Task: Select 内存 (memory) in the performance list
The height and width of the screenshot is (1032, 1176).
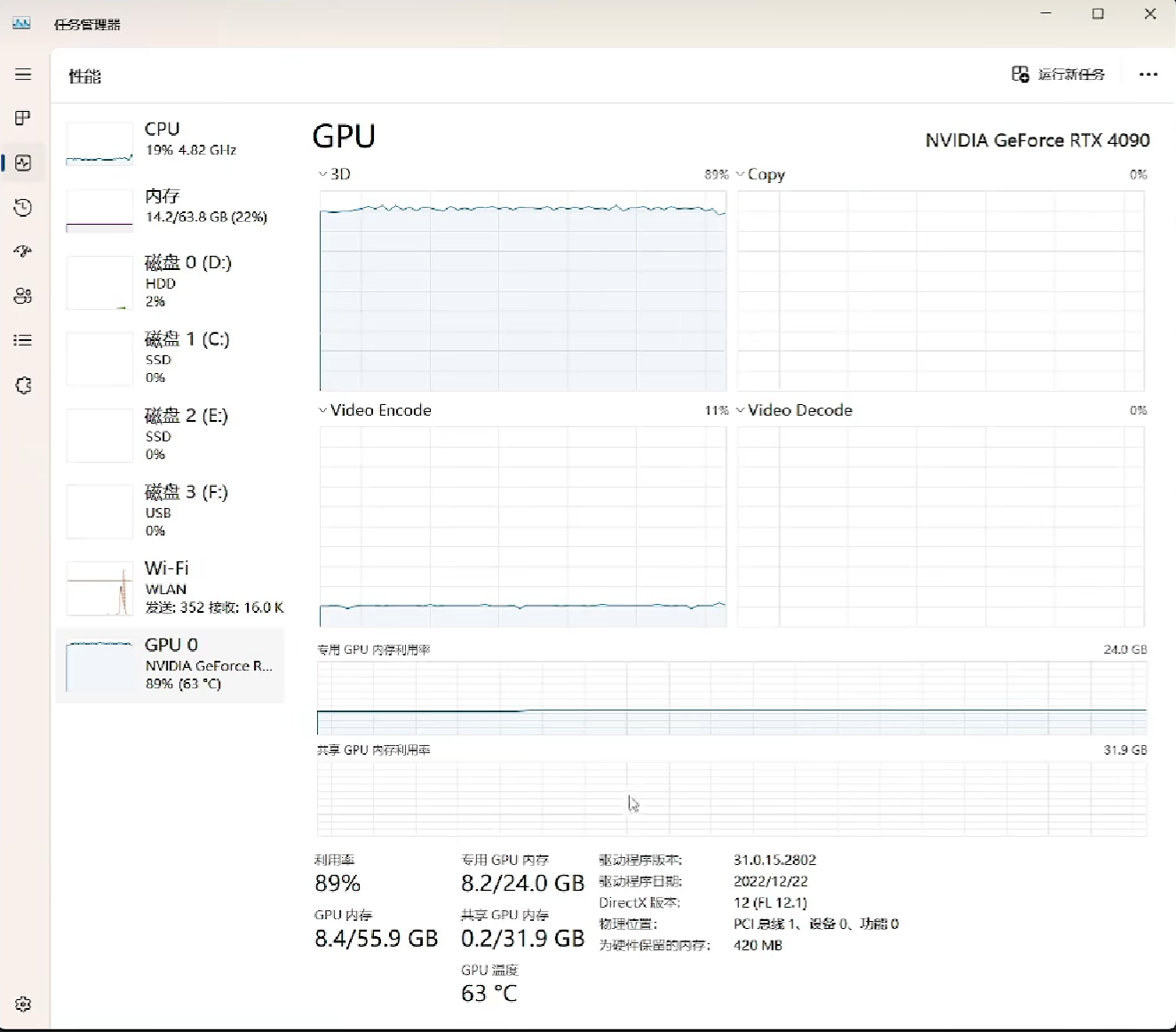Action: [171, 208]
